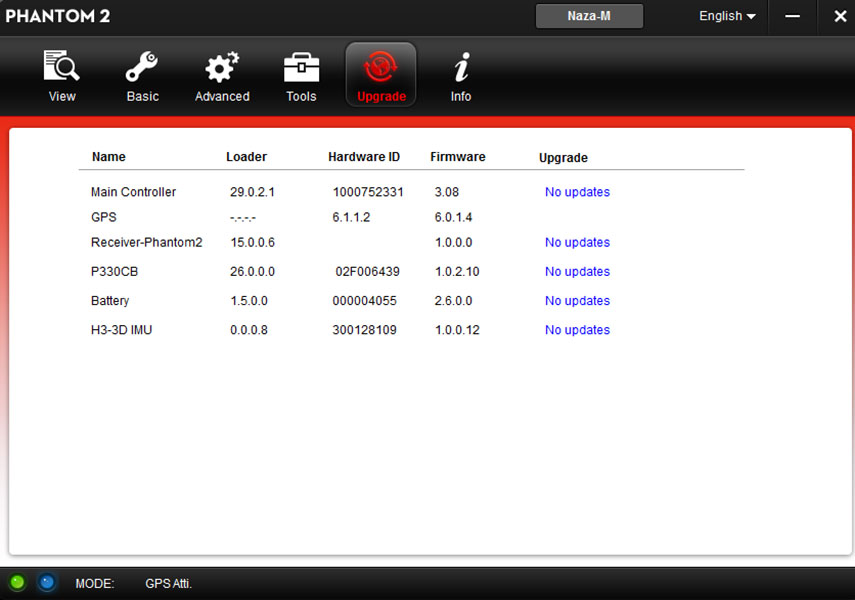The width and height of the screenshot is (855, 600).
Task: Click Receiver loader value 15.0.0.6
Action: click(252, 242)
